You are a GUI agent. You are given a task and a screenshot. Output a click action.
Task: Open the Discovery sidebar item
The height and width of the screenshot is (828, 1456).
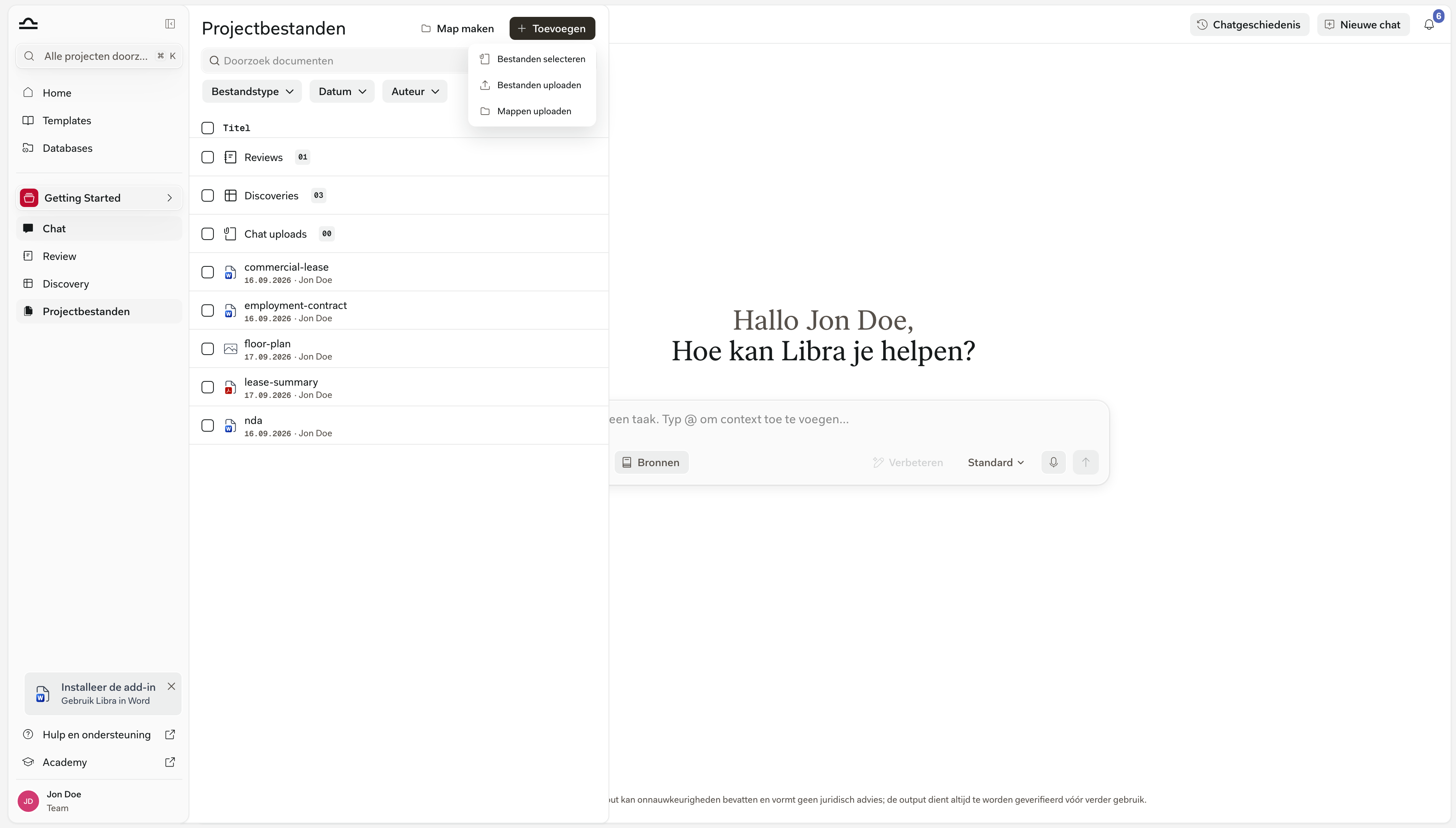point(100,284)
